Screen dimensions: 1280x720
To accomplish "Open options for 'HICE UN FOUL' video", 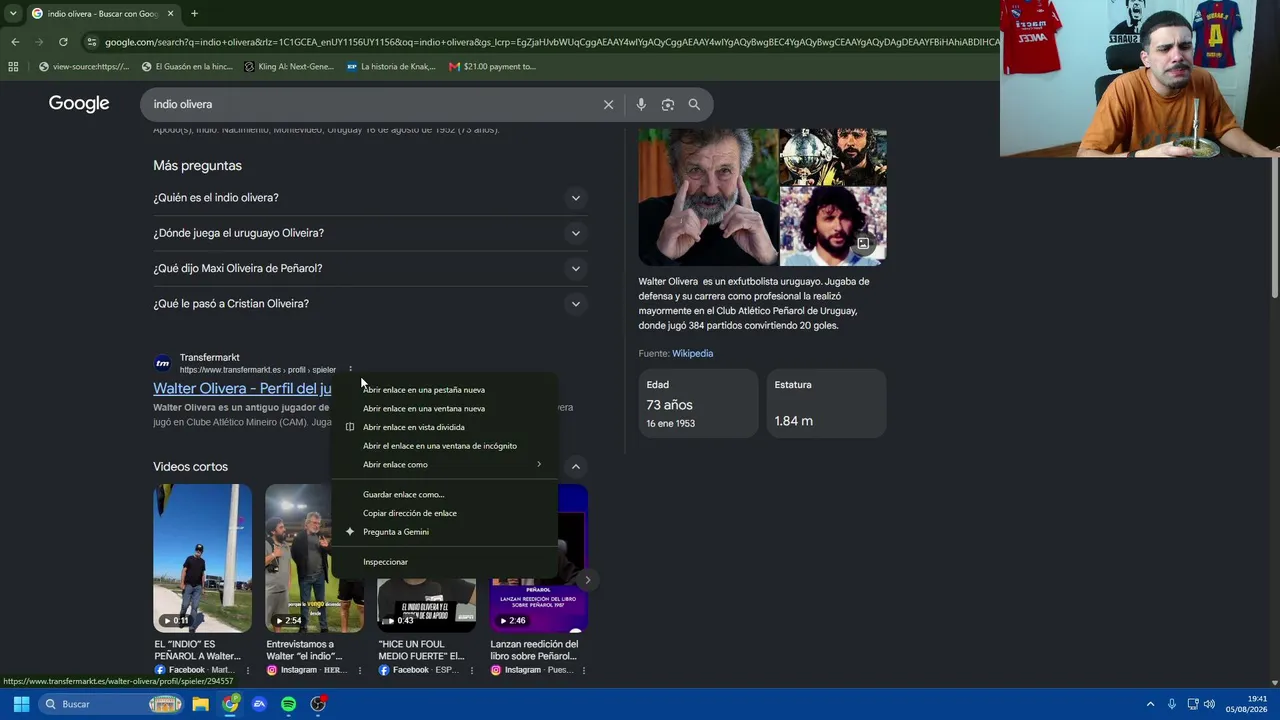I will pos(472,670).
